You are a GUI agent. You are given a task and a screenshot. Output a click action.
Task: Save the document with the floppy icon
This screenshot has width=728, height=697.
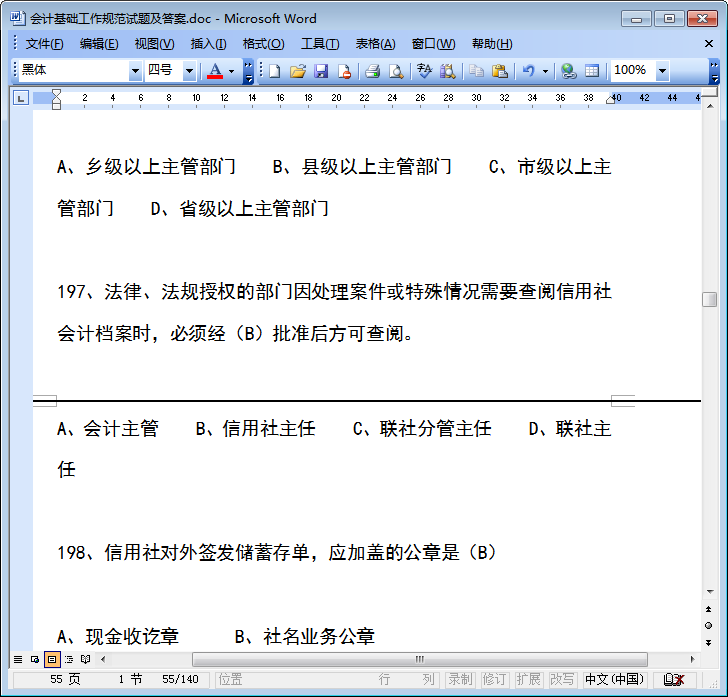[x=321, y=71]
